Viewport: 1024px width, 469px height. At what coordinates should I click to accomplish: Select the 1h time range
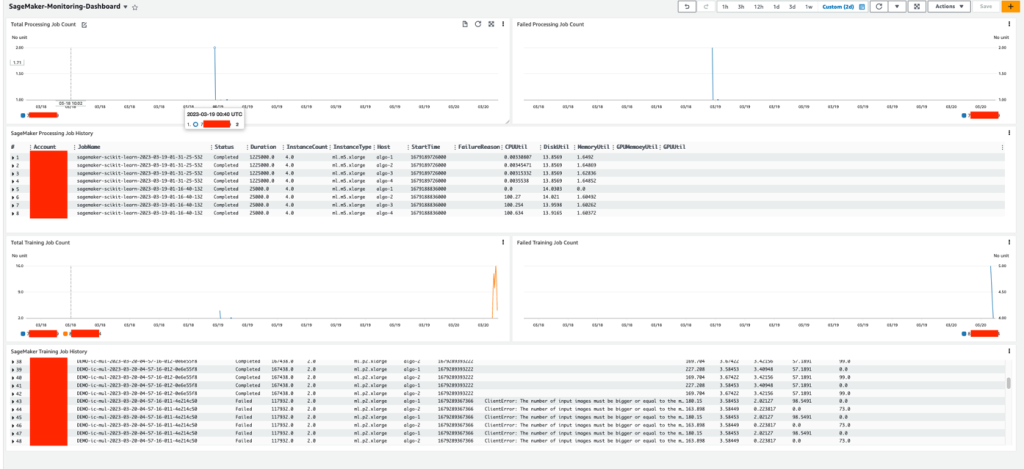click(x=725, y=7)
